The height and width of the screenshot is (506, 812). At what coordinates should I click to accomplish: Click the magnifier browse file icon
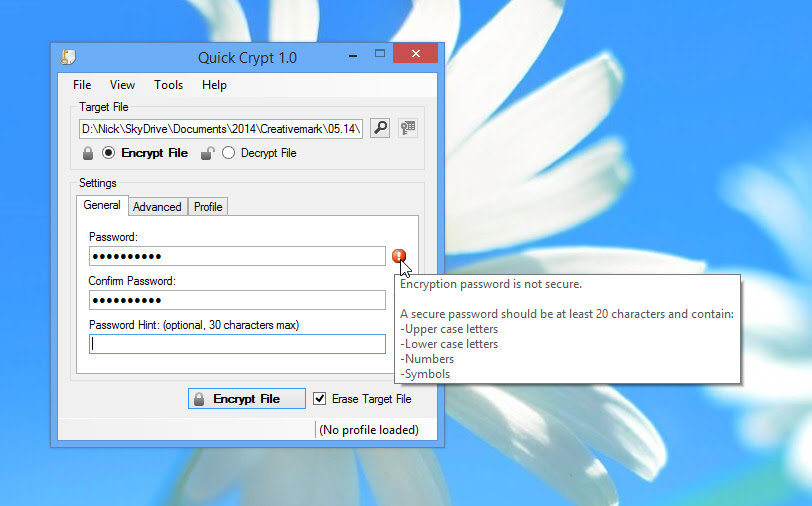click(380, 127)
